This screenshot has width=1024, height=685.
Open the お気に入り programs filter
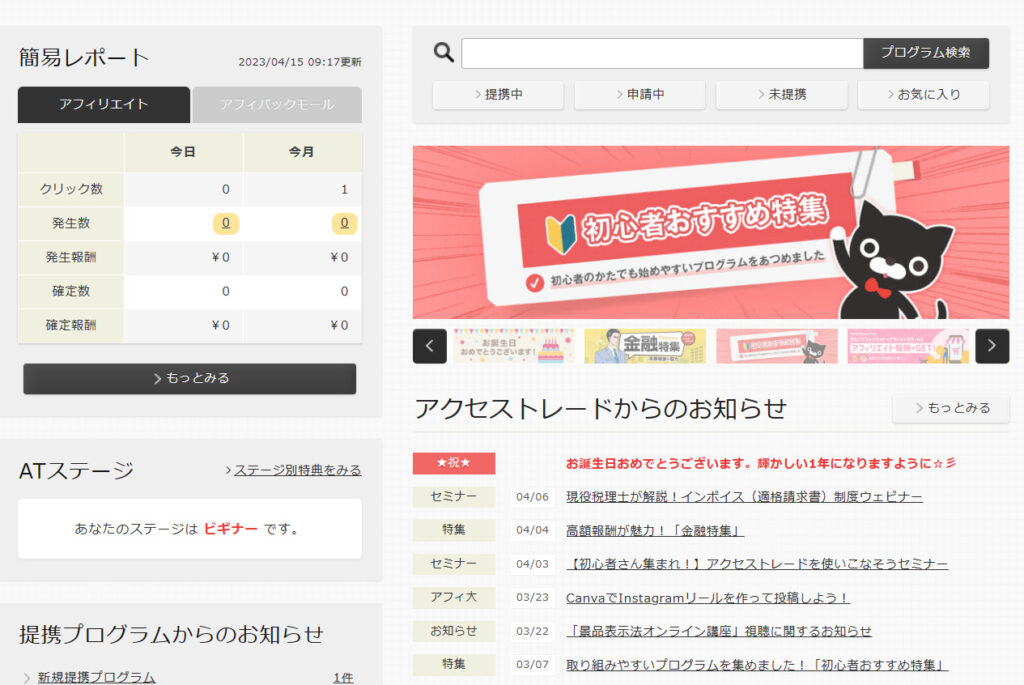(923, 95)
